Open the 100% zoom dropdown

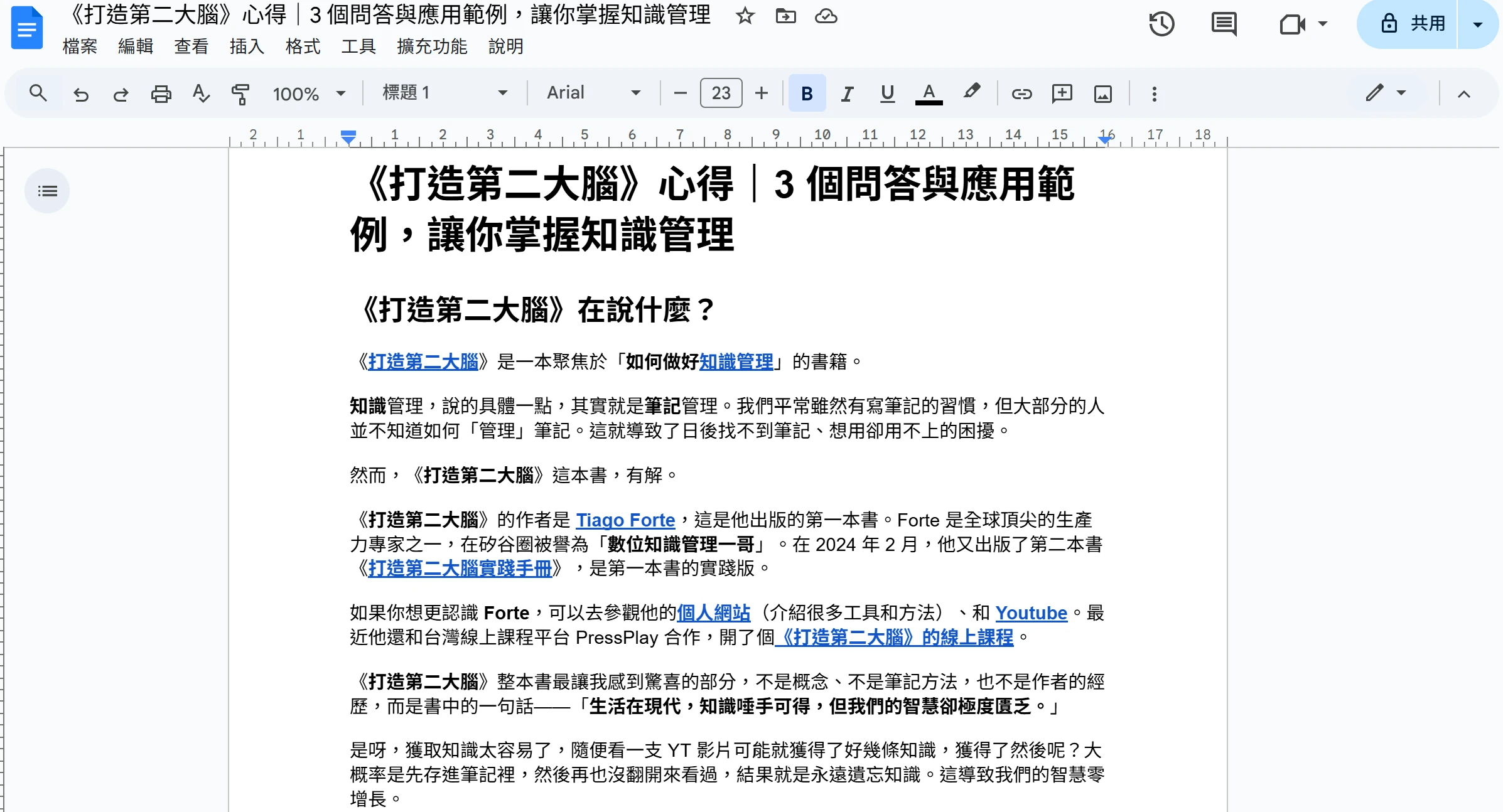click(x=309, y=94)
